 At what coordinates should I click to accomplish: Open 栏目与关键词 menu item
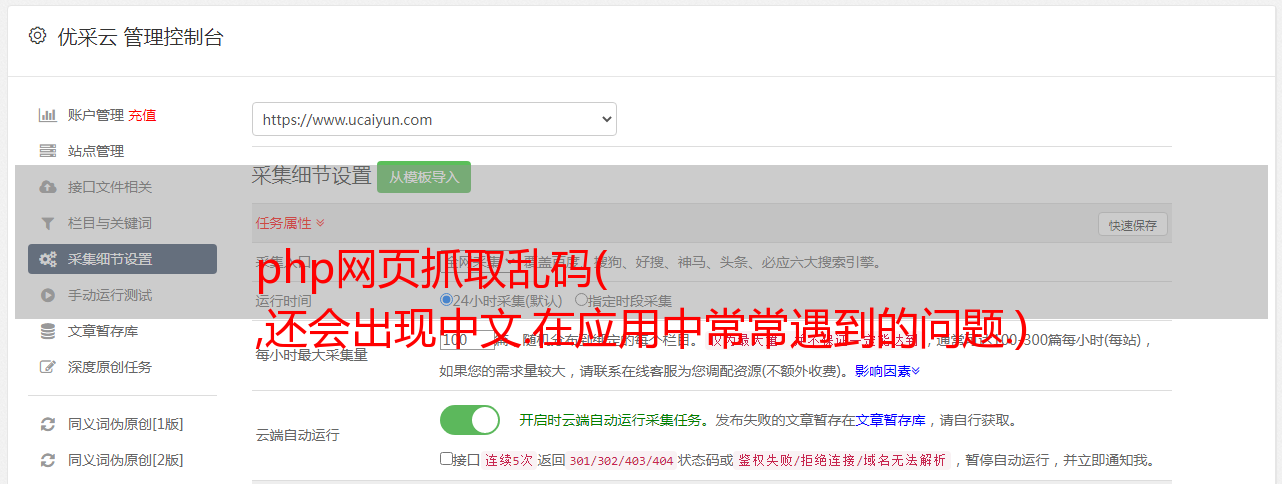[x=110, y=223]
